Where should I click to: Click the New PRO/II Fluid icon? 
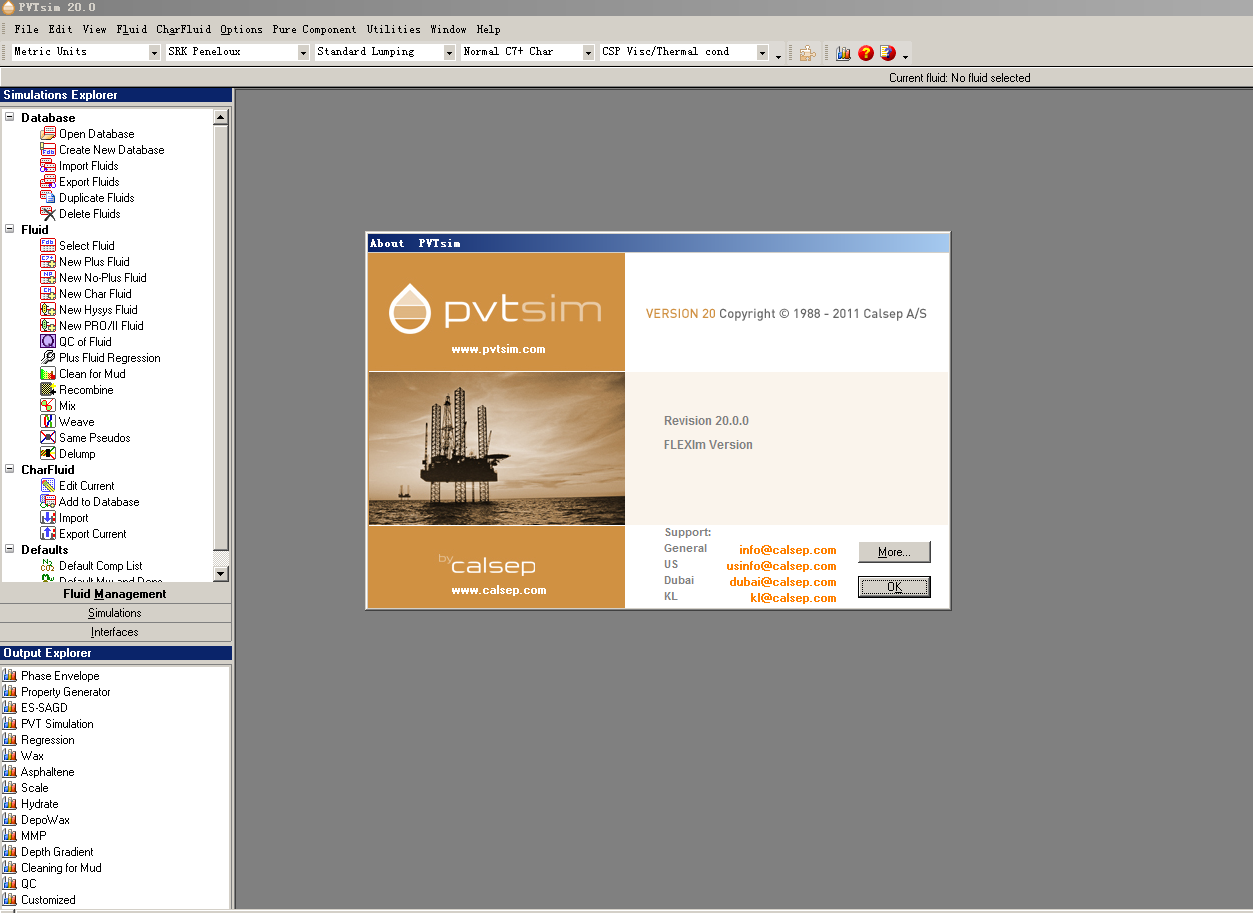click(48, 325)
